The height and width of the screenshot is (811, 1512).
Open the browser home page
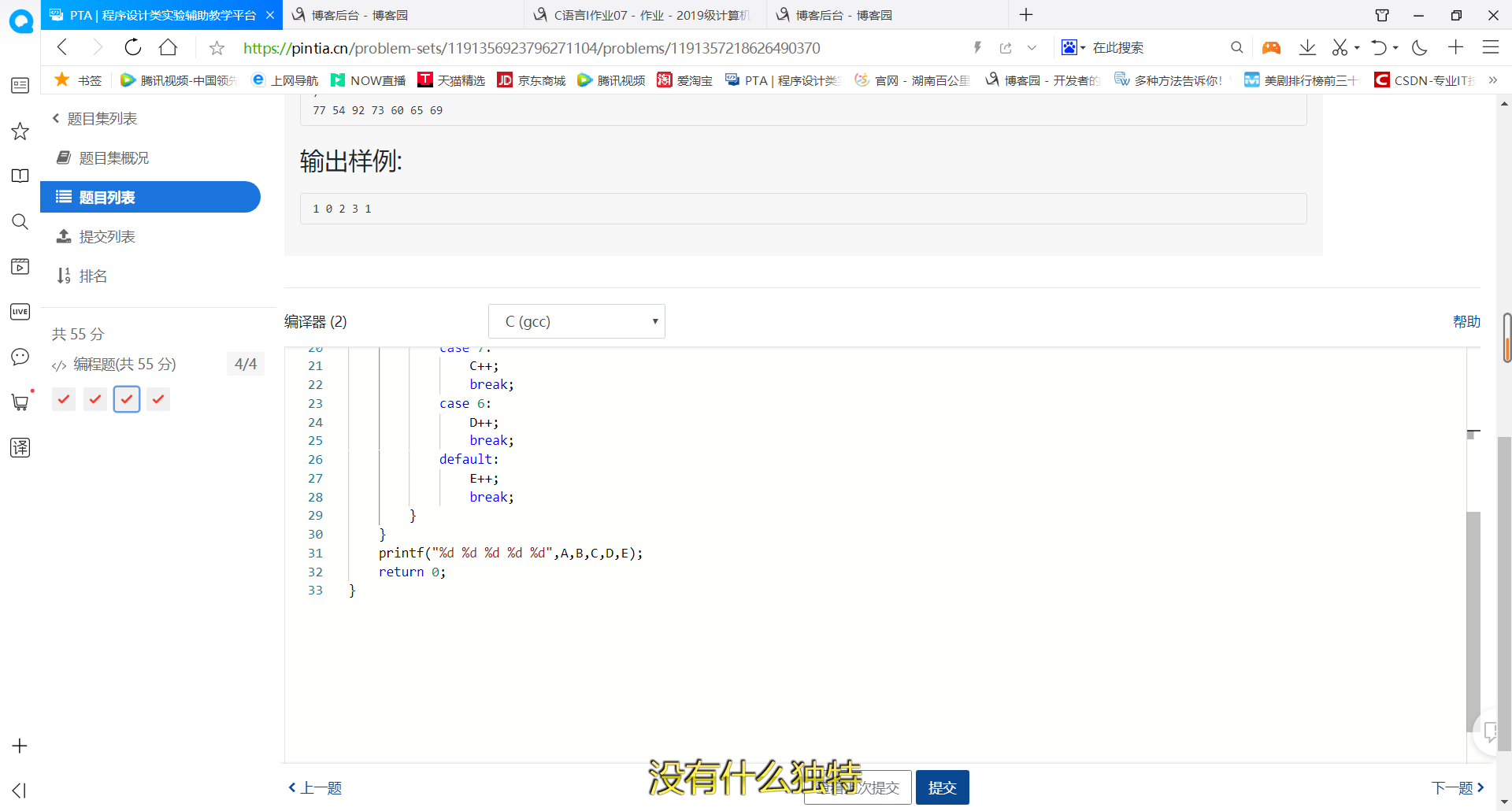tap(168, 47)
